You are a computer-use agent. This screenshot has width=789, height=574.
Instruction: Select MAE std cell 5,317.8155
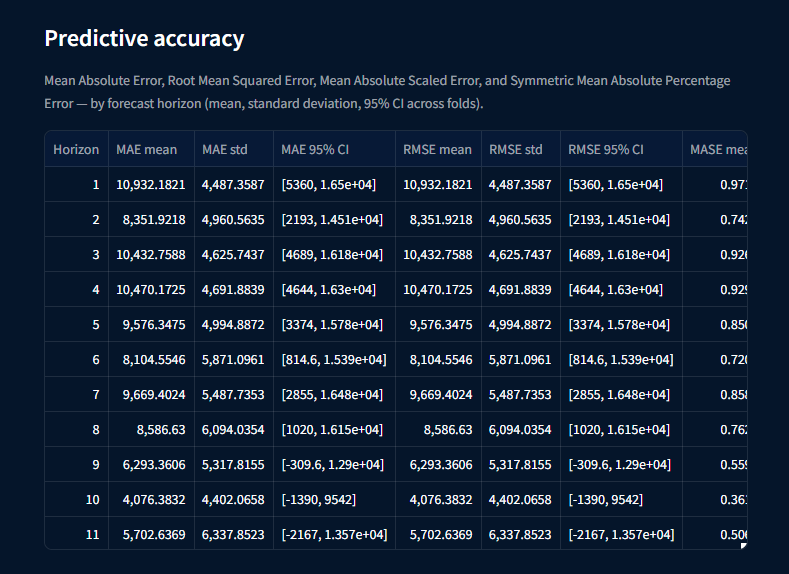click(234, 464)
